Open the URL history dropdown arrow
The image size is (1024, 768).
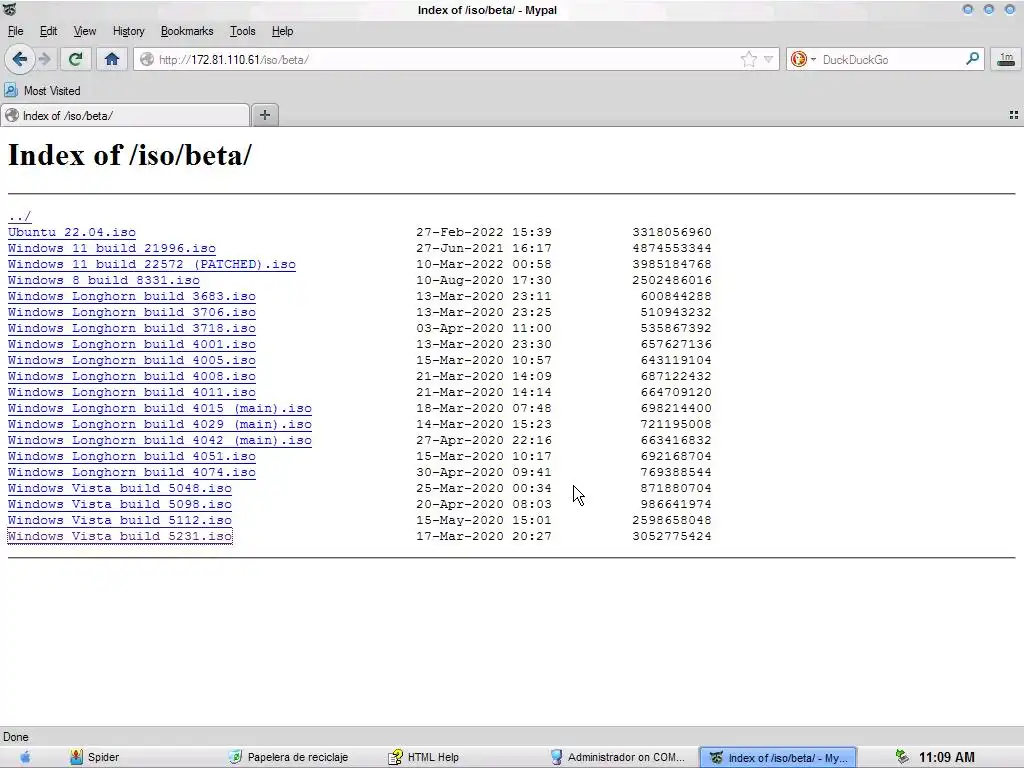[769, 59]
